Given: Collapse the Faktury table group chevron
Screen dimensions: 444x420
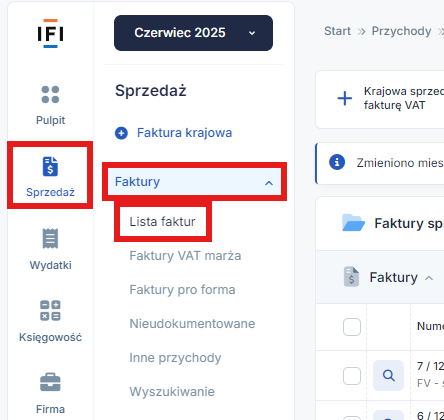Looking at the screenshot, I should [x=429, y=278].
